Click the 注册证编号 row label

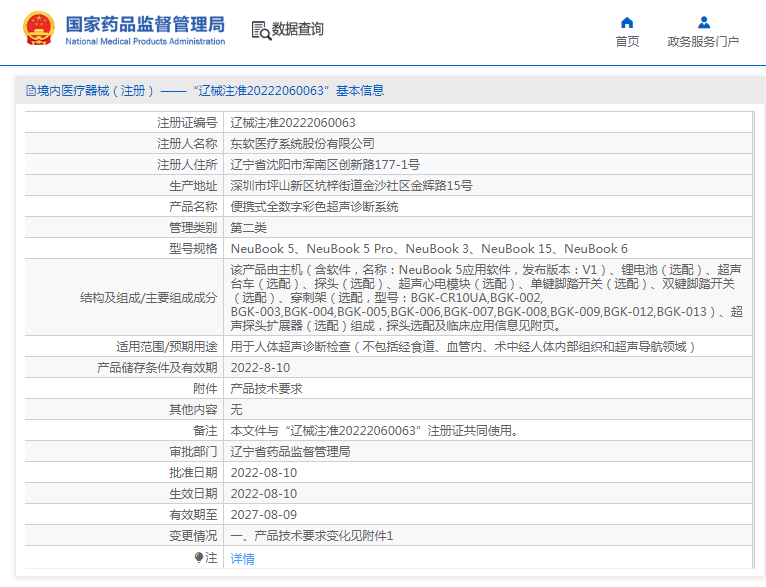[x=187, y=123]
